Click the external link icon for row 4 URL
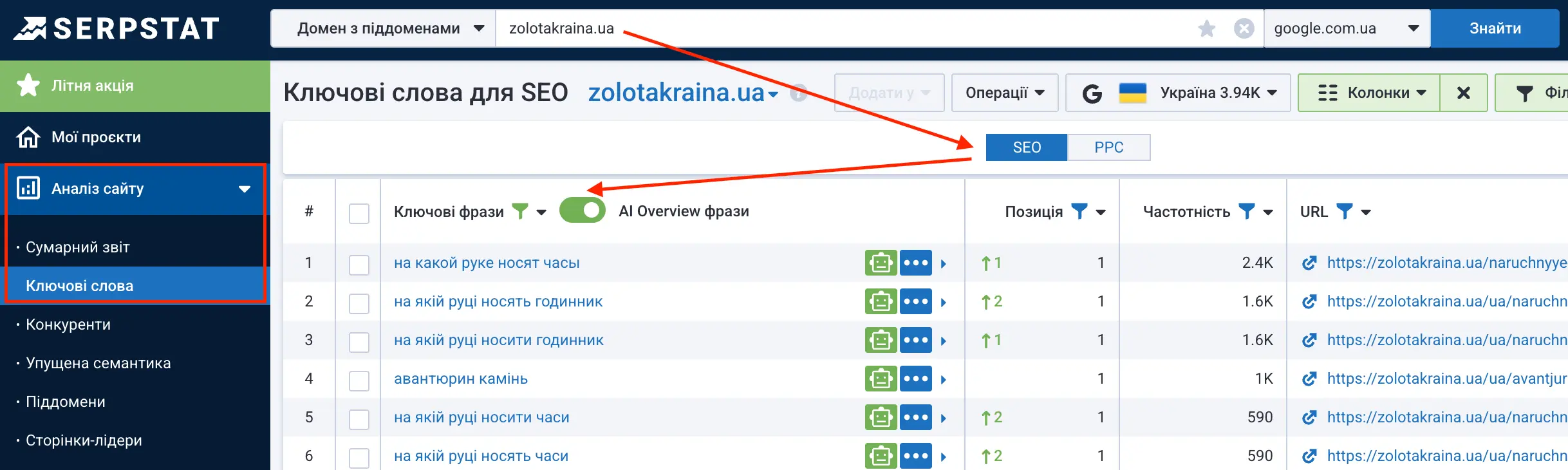The image size is (1568, 470). 1309,379
